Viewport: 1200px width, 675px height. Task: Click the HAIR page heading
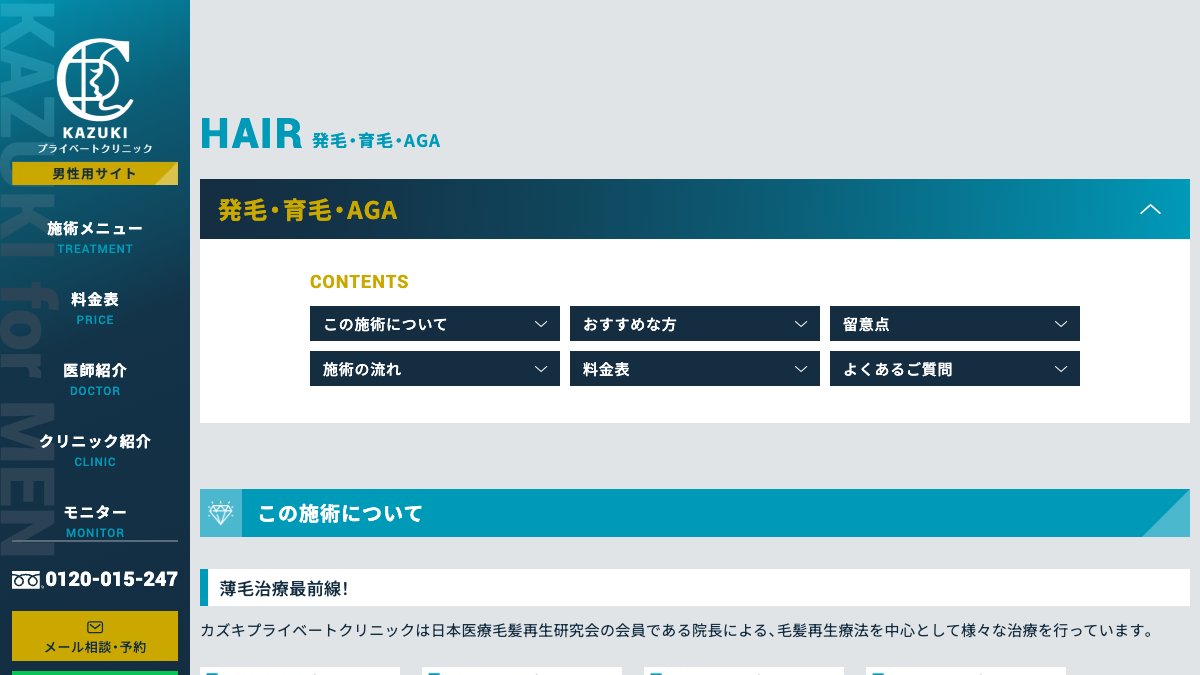(251, 134)
